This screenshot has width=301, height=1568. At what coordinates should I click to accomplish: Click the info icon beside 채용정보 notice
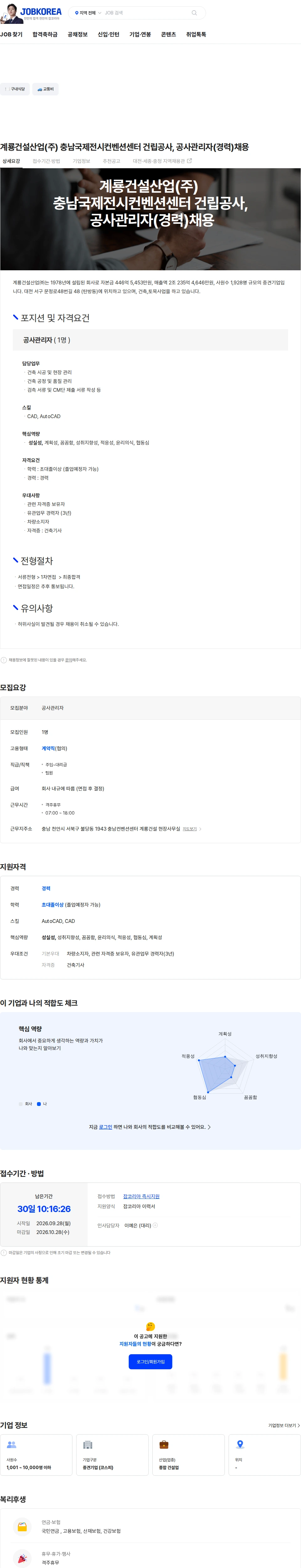click(x=4, y=660)
